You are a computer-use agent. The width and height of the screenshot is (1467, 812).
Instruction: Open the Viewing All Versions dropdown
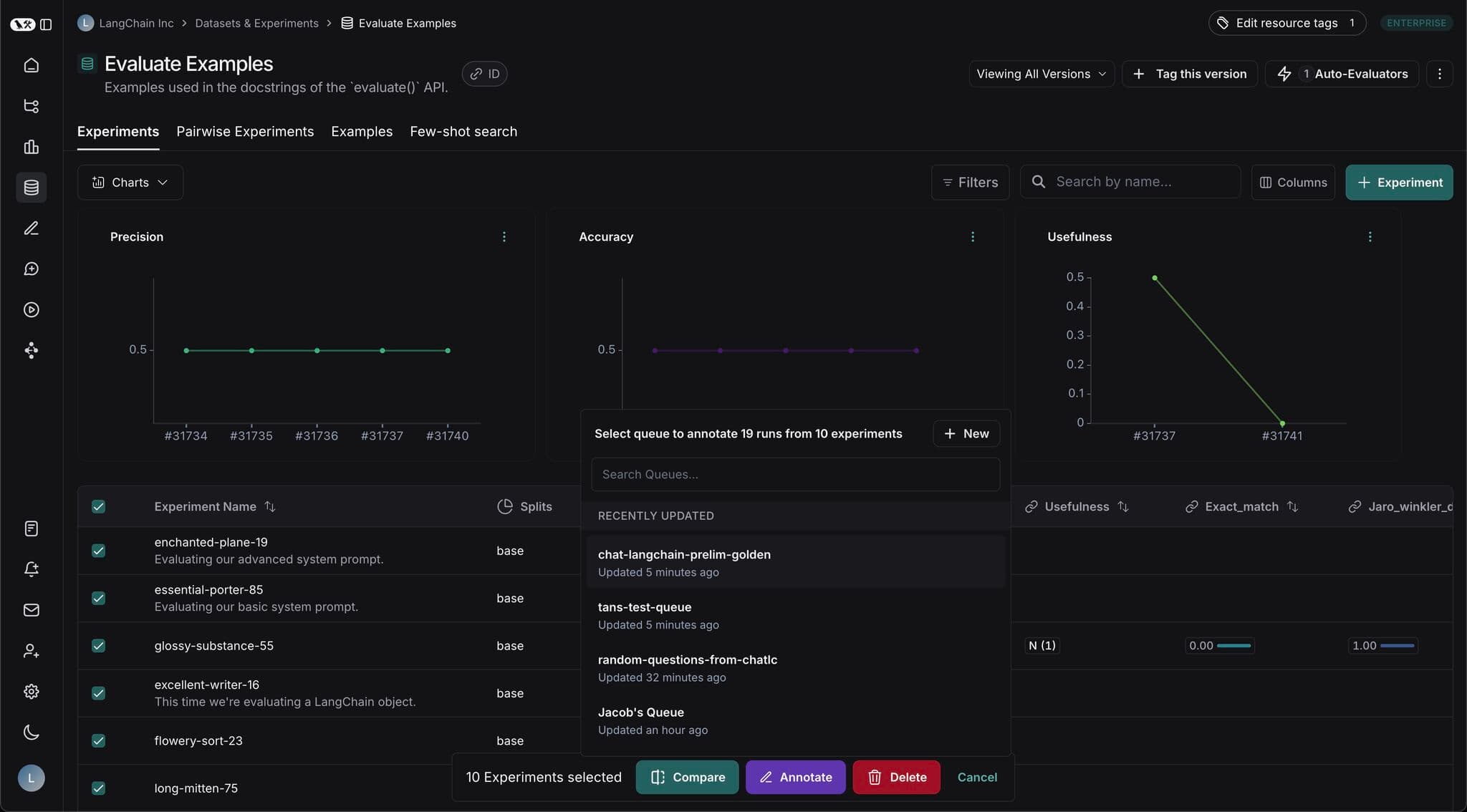click(1040, 73)
